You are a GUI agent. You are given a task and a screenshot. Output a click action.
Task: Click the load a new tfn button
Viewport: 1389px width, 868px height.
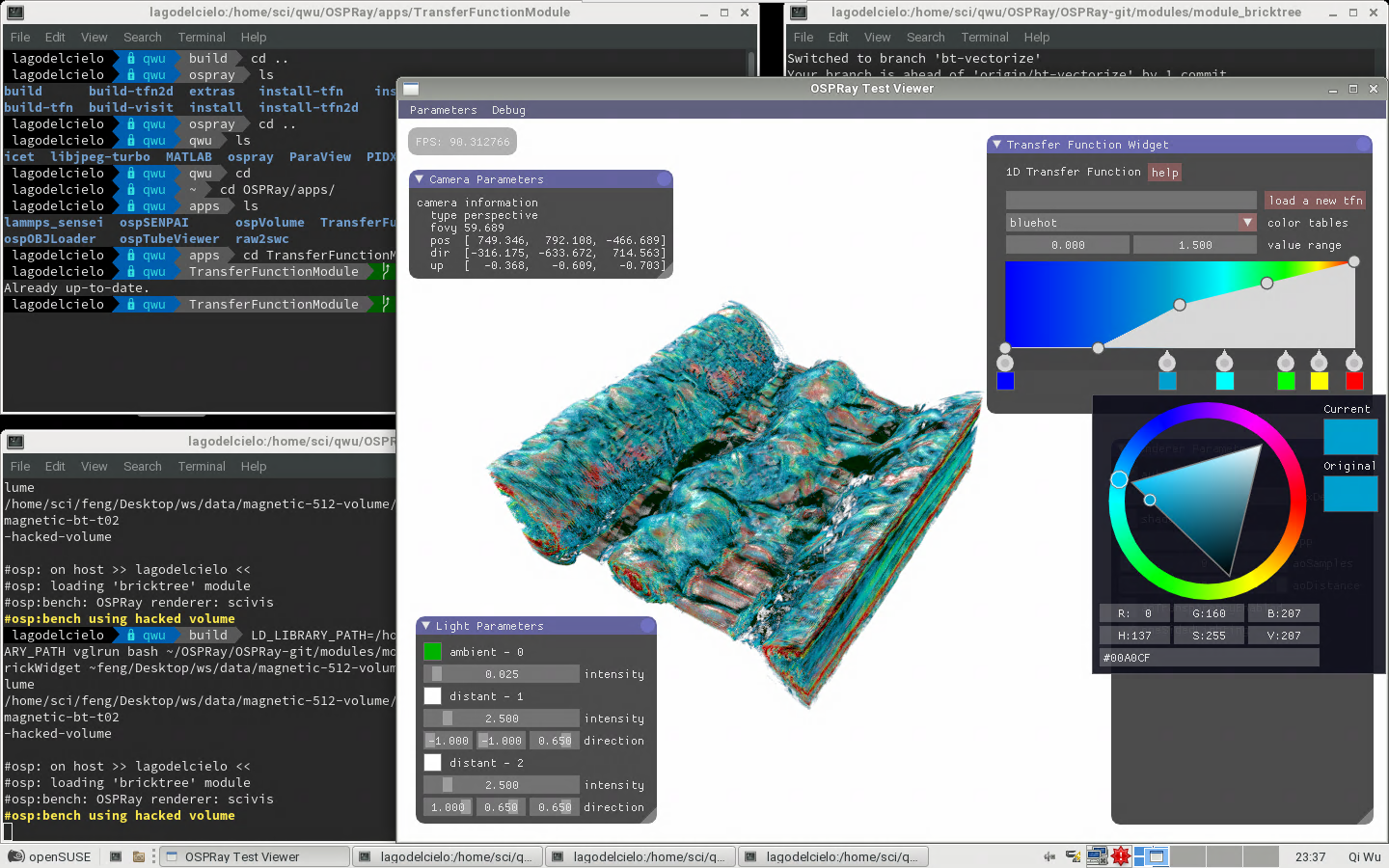1316,201
